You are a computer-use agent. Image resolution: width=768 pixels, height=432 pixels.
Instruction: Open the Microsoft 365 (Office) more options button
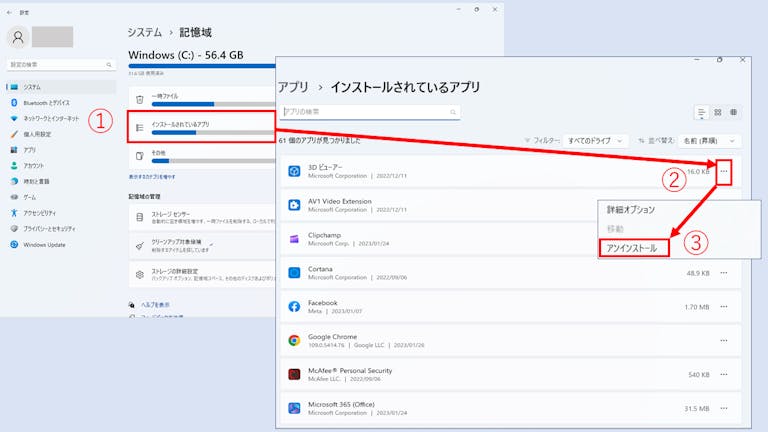coord(723,408)
